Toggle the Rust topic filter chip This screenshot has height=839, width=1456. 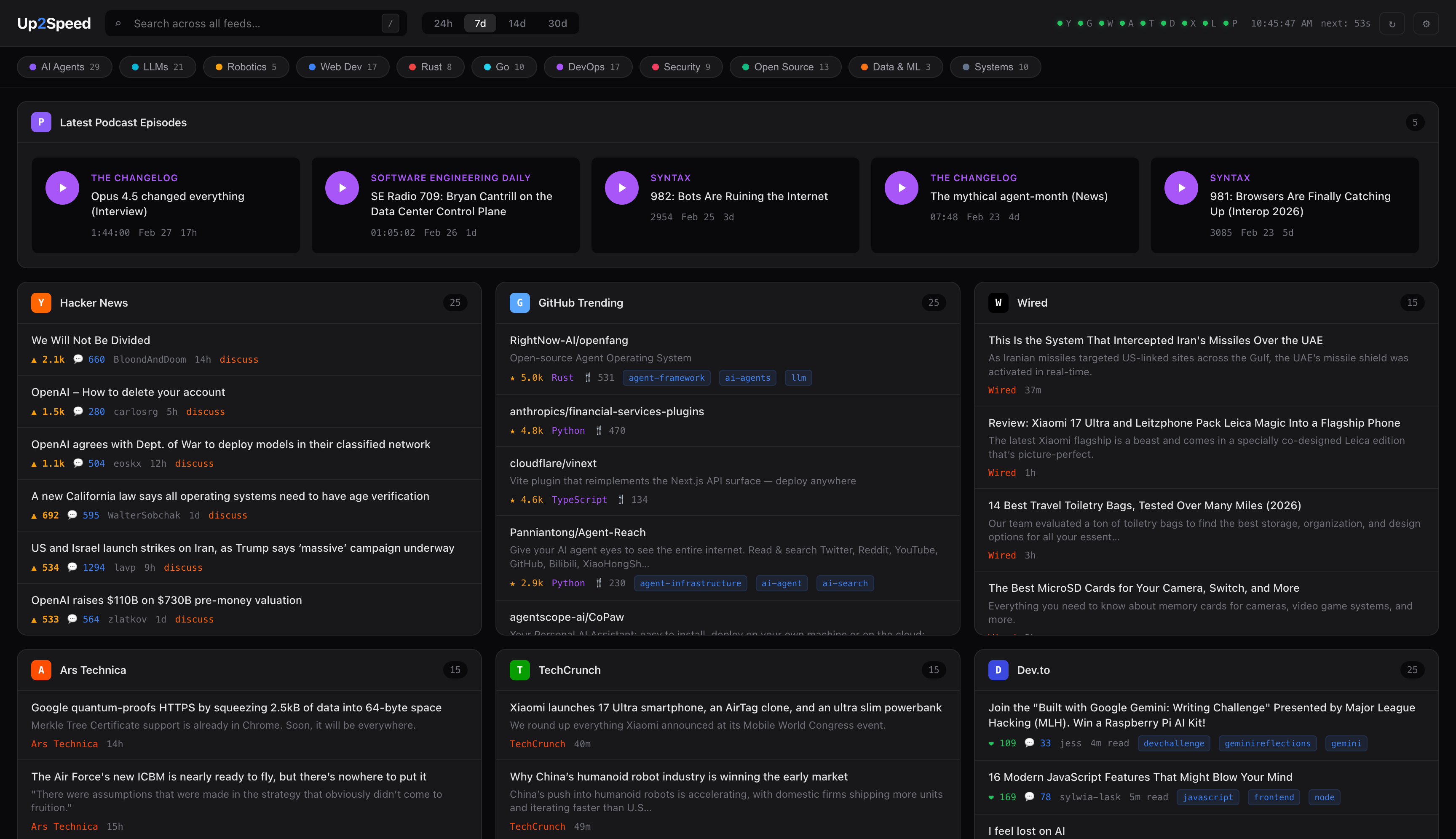(430, 67)
